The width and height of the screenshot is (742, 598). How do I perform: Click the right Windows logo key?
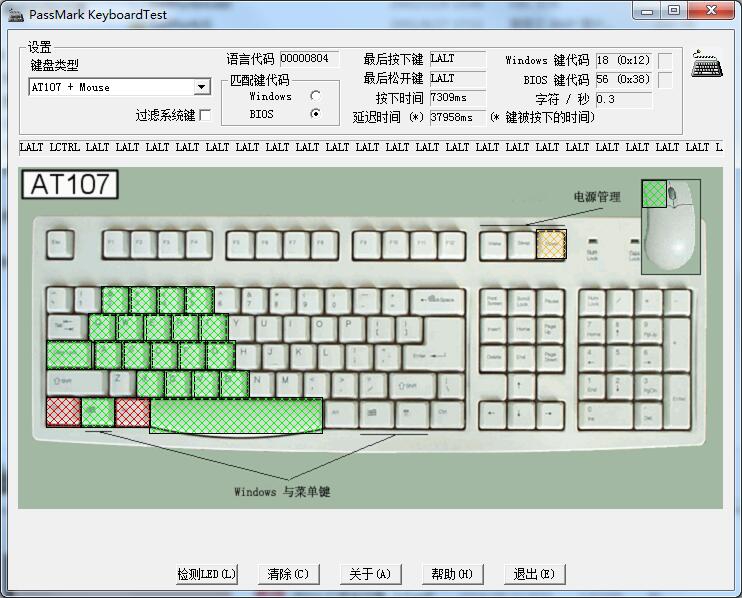point(376,414)
